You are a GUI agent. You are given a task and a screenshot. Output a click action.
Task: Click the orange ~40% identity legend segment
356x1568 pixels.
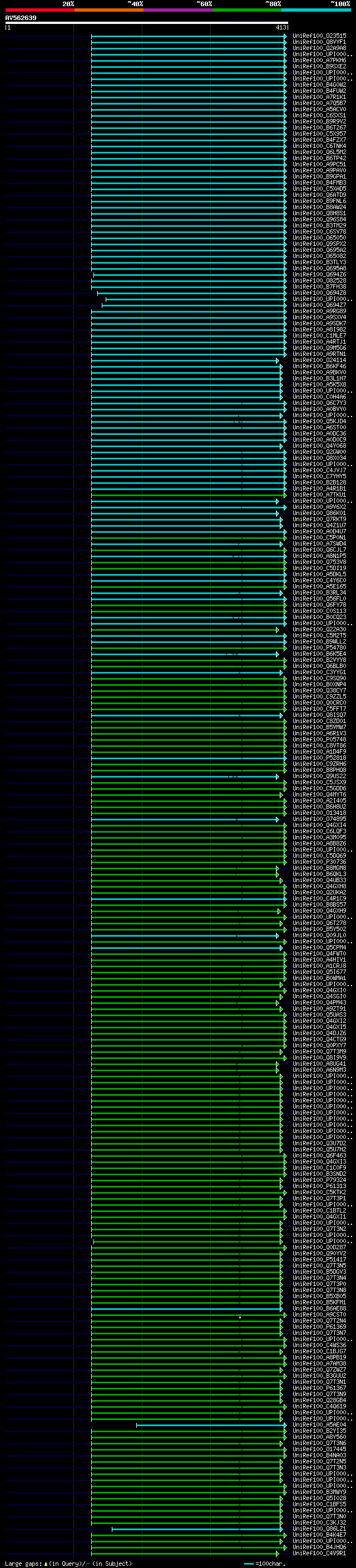tap(108, 10)
